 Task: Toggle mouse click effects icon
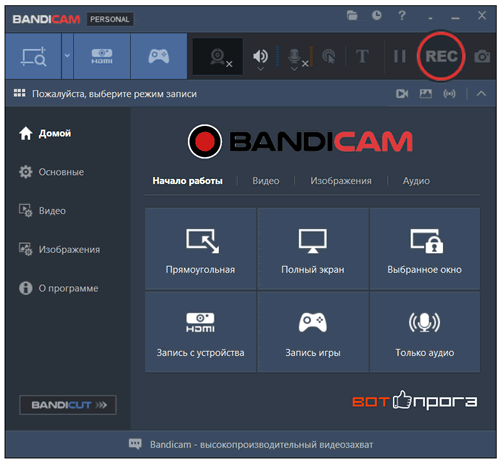click(x=329, y=56)
